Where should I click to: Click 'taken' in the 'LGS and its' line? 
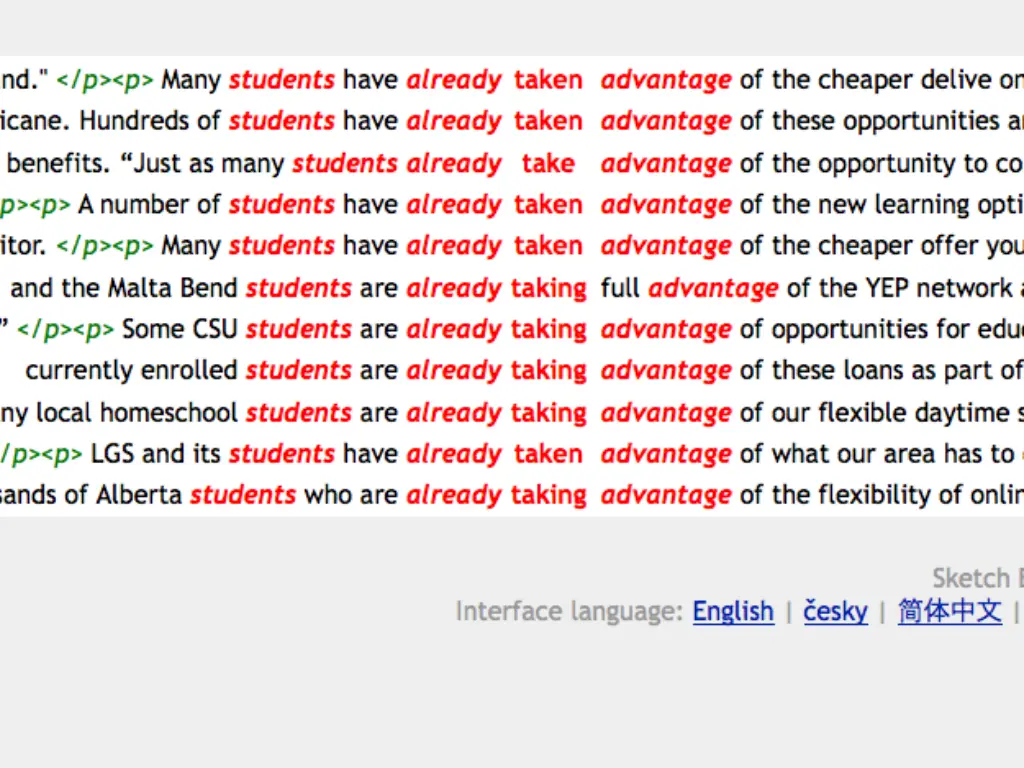point(548,454)
